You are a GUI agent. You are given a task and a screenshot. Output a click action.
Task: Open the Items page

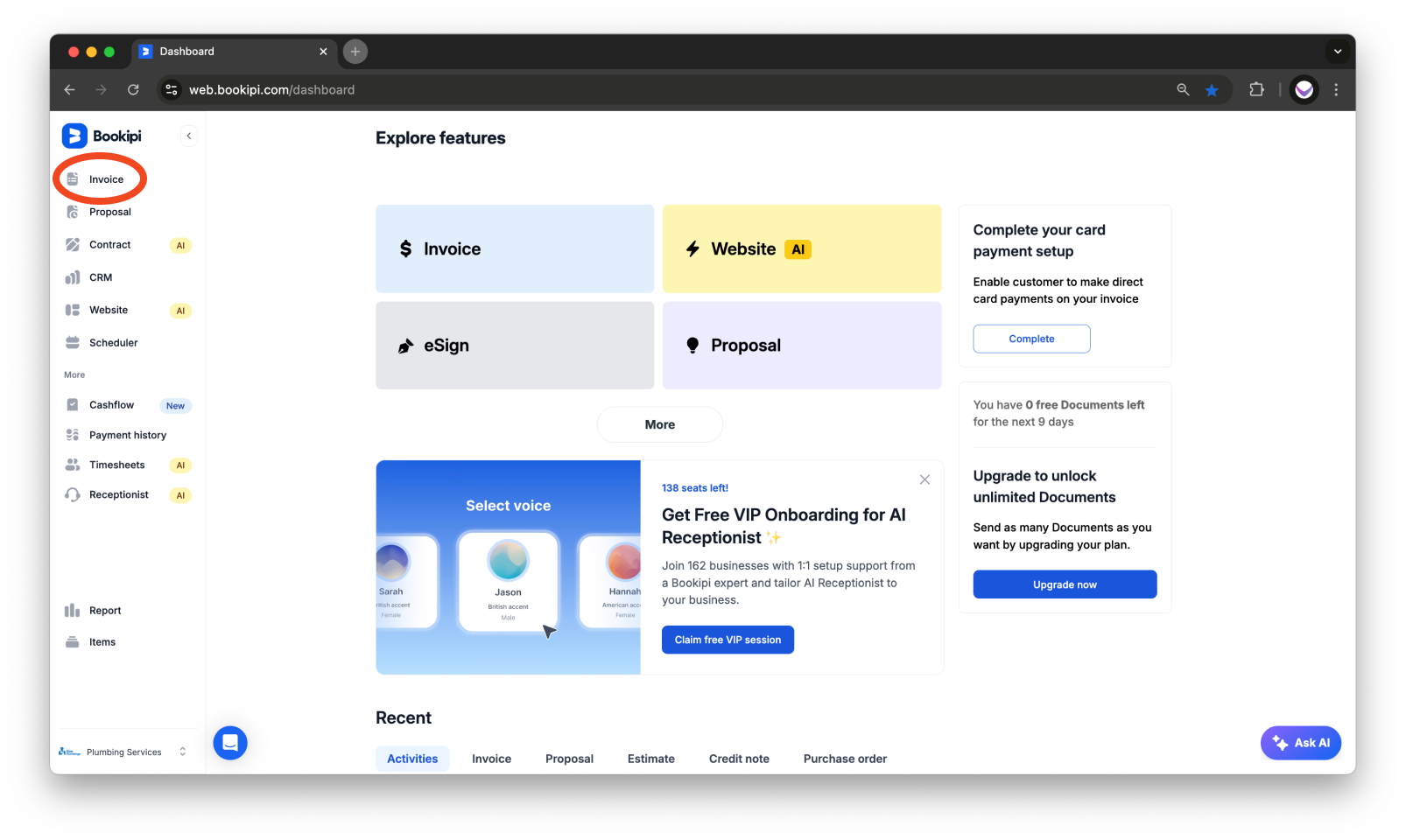102,641
